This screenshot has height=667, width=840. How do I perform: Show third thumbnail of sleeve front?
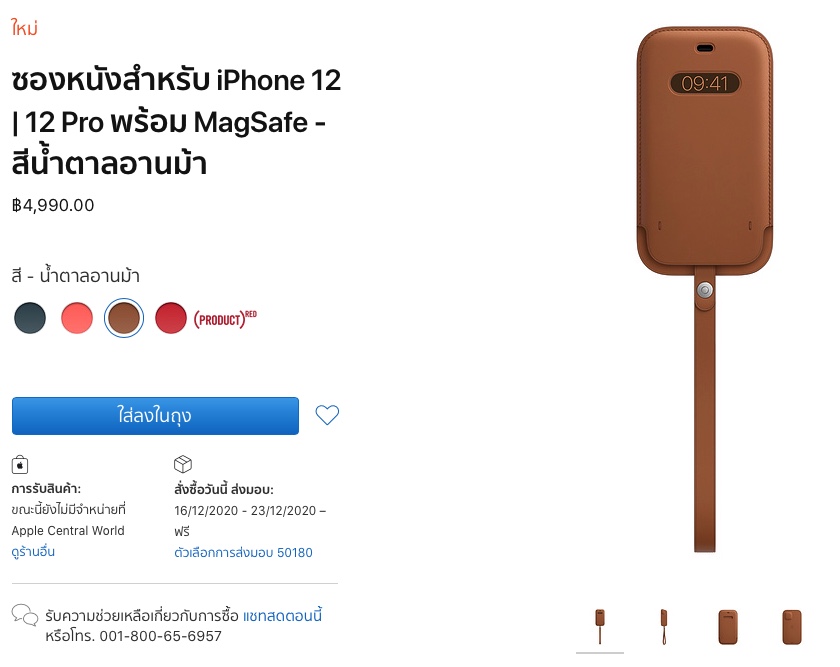pyautogui.click(x=728, y=627)
